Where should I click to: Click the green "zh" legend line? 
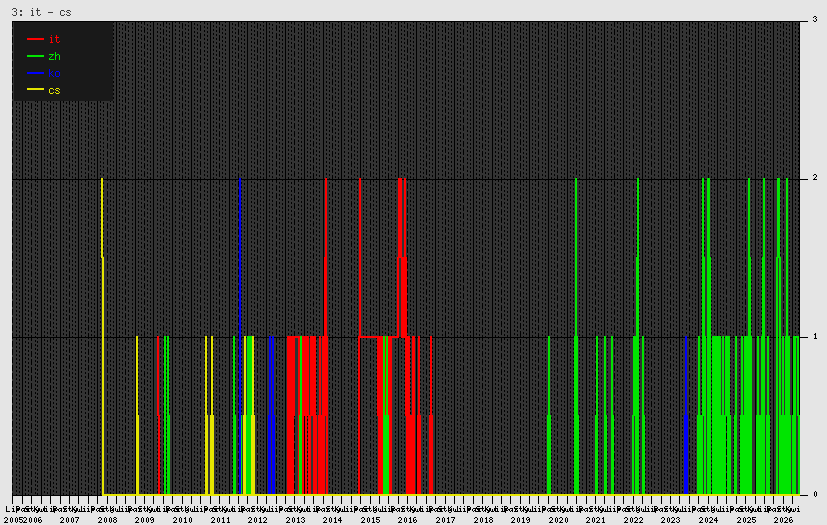[35, 56]
